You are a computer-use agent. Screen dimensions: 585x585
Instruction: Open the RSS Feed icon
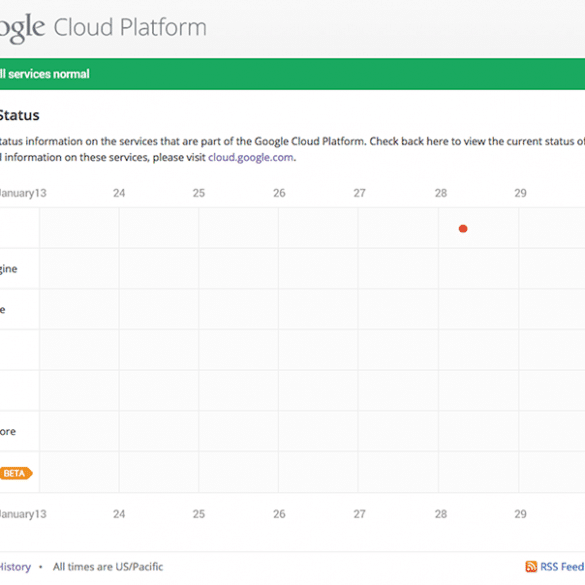pos(531,566)
